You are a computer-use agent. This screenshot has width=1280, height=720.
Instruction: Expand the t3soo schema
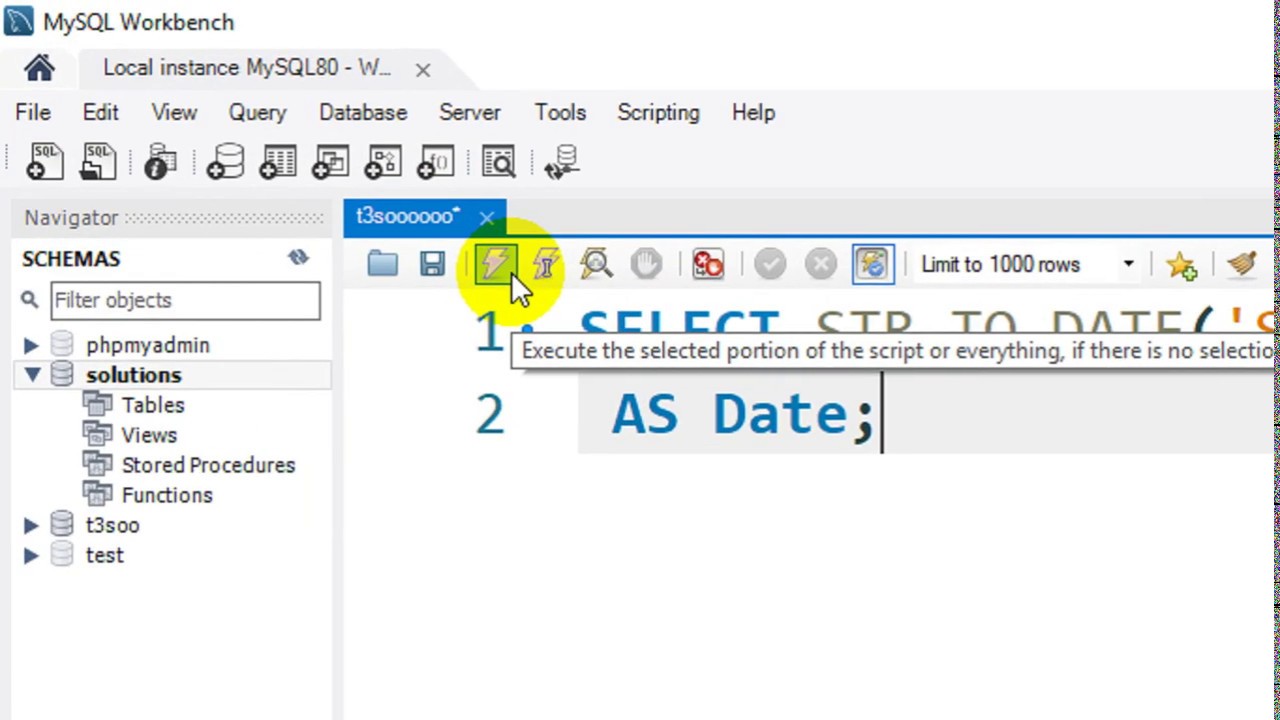[31, 525]
